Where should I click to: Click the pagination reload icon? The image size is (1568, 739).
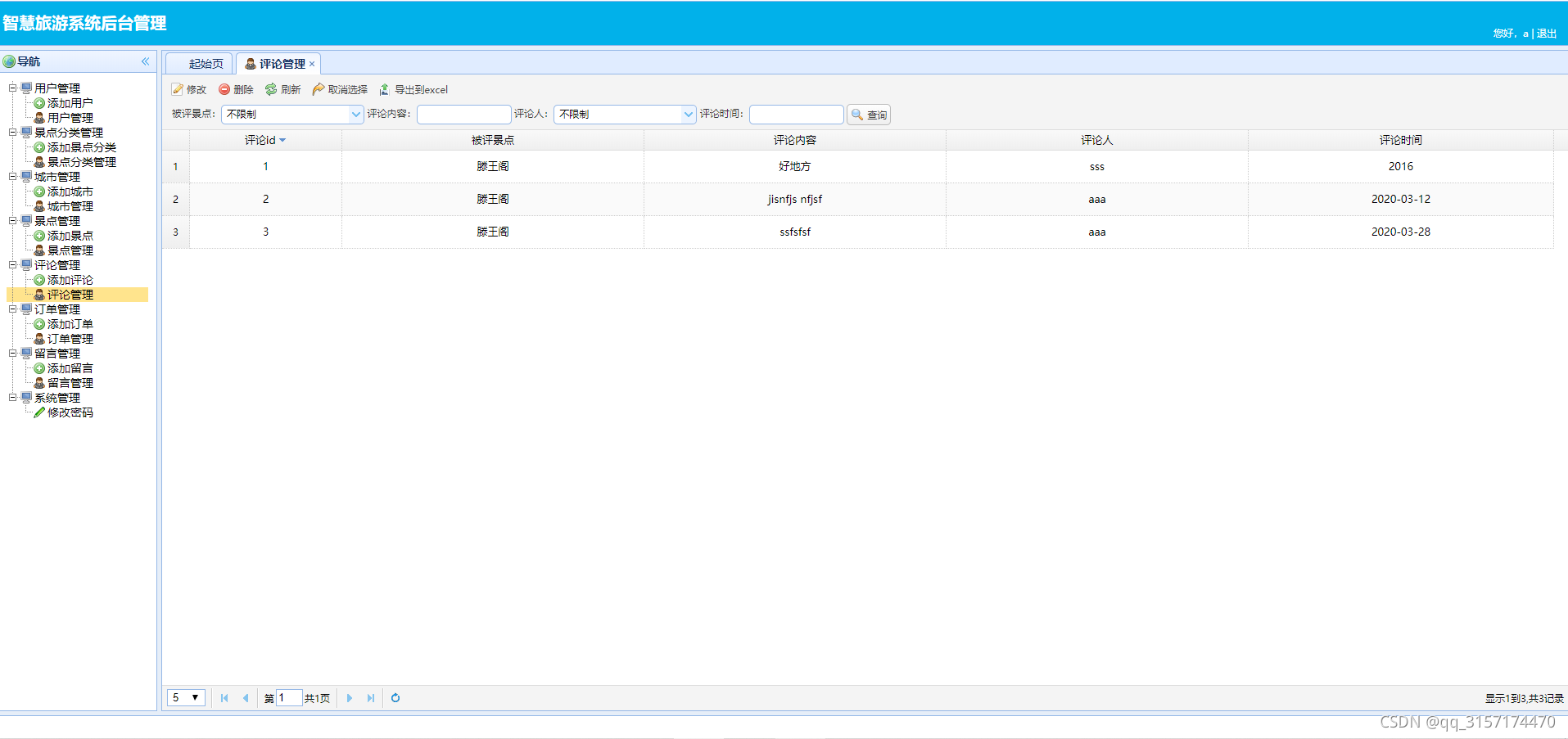[395, 698]
